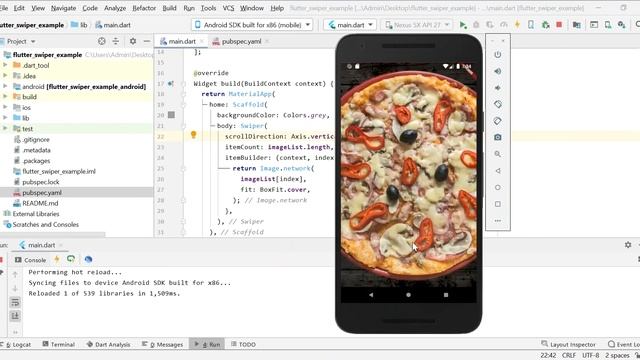The width and height of the screenshot is (640, 360).
Task: Open the Dart Analysis tool window
Action: 108,344
